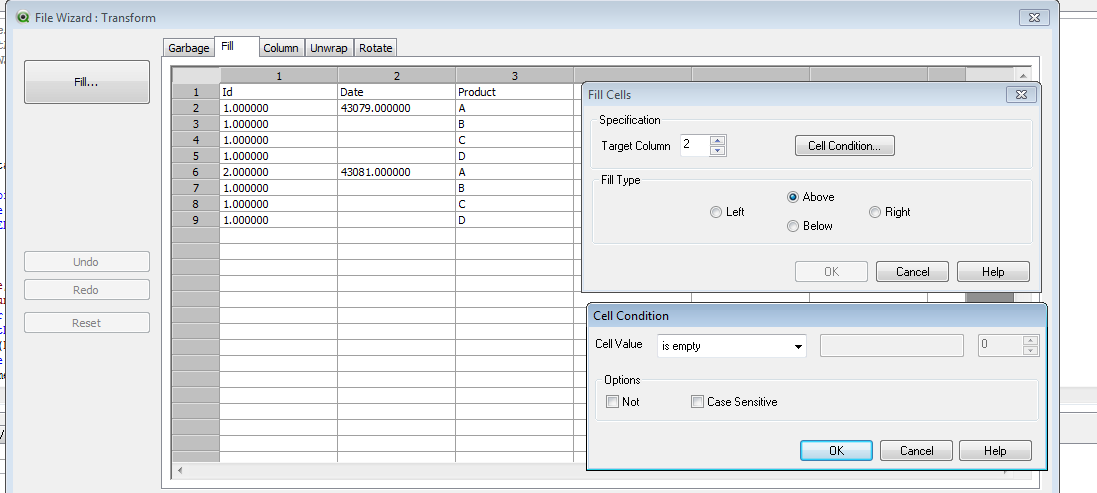Open the Cell Condition... dialog button
1097x493 pixels.
point(844,146)
